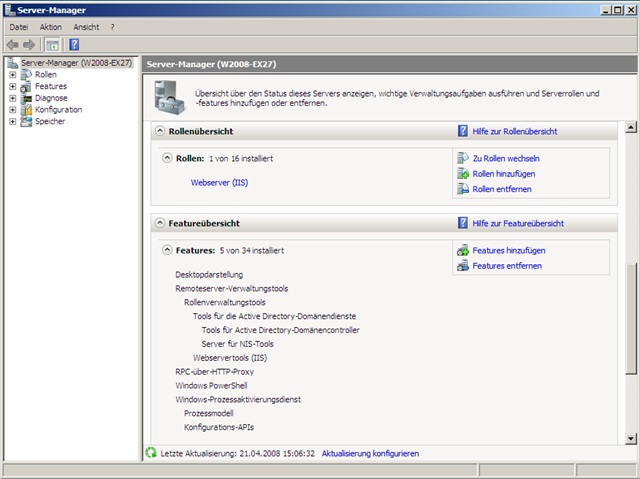
Task: Click the Speicher tree icon
Action: (26, 122)
